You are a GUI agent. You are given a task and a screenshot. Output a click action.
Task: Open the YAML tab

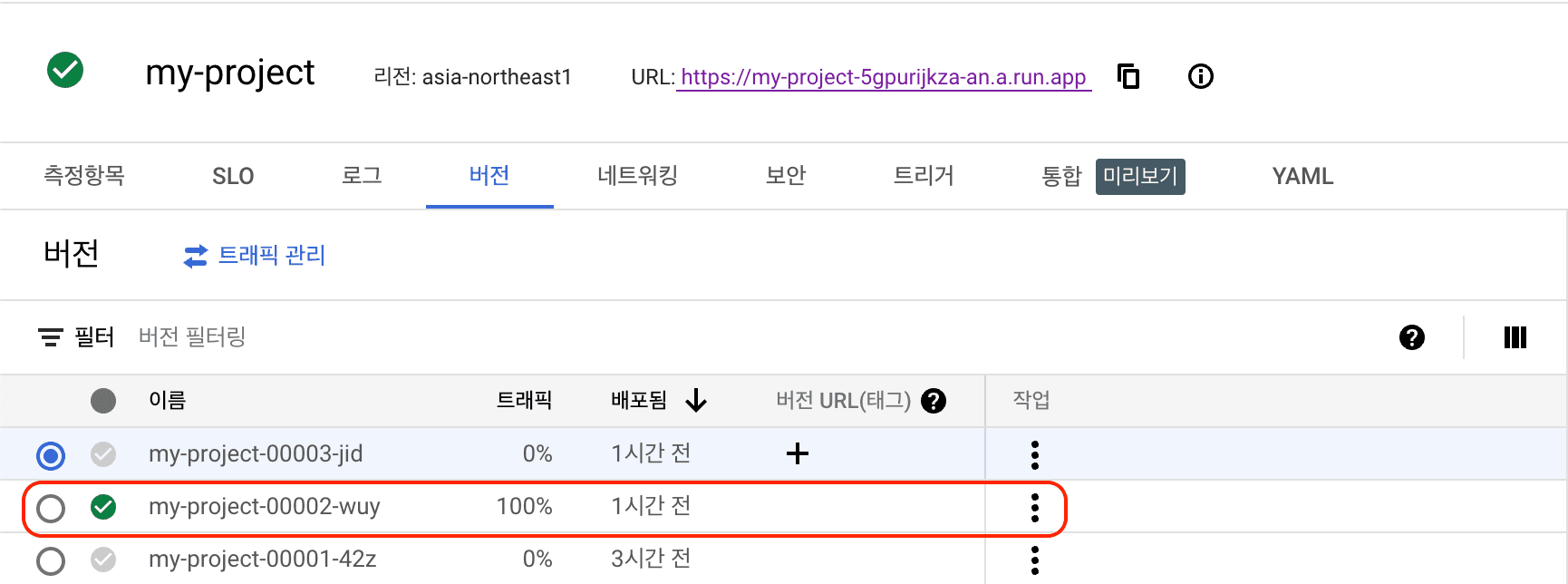[x=1302, y=176]
